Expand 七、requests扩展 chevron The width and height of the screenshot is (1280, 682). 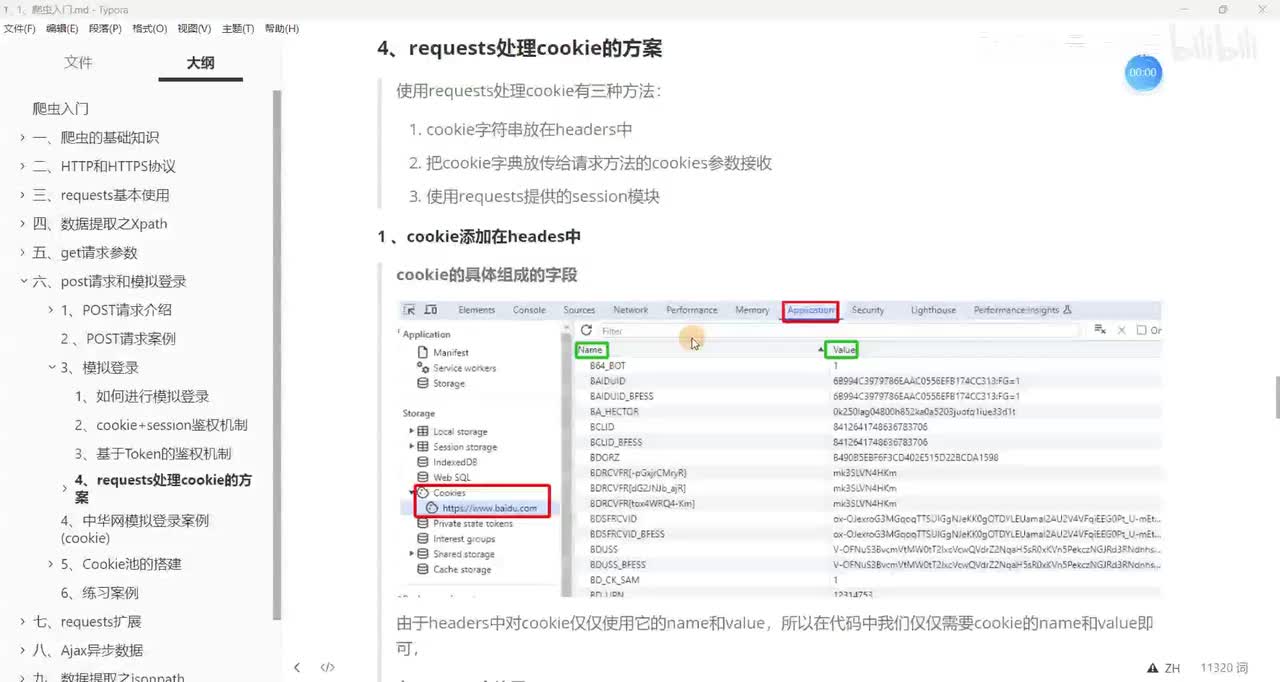click(23, 622)
